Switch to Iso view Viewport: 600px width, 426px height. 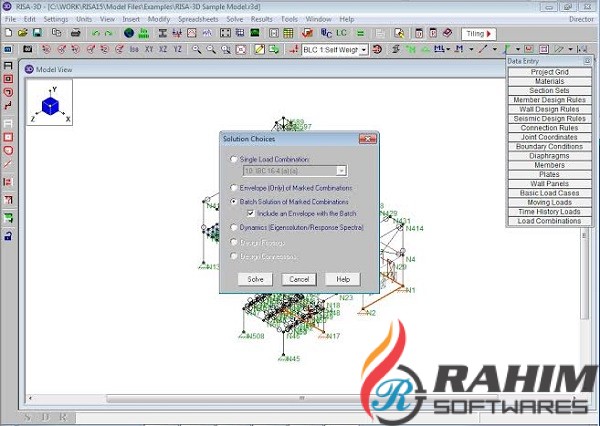(x=134, y=49)
